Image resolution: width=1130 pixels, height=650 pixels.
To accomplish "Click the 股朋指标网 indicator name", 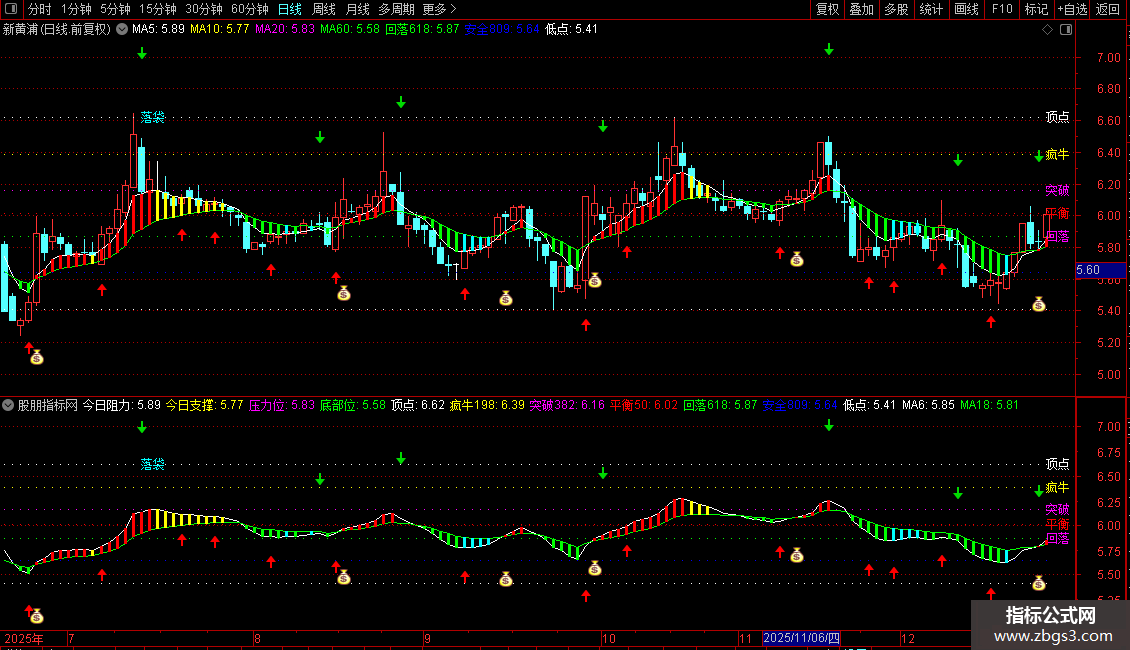I will coord(48,405).
